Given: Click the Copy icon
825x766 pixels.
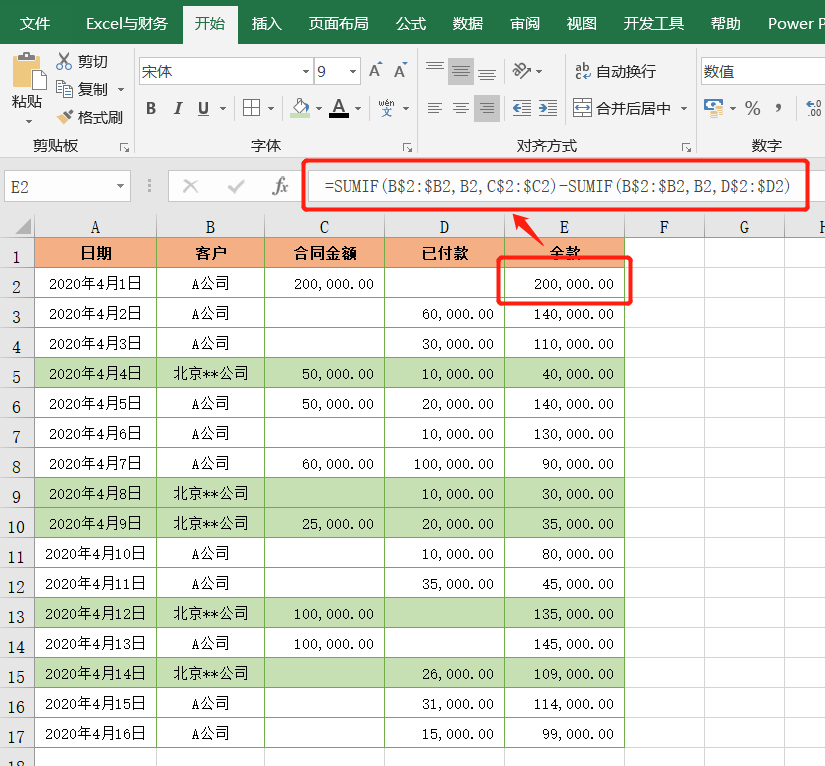Looking at the screenshot, I should [64, 89].
